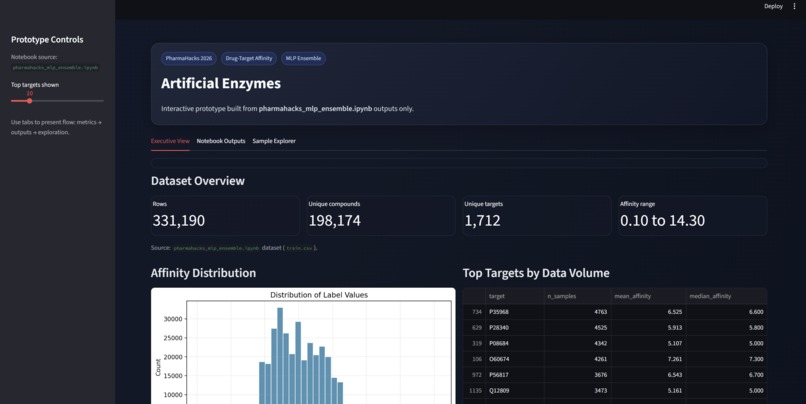Image resolution: width=806 pixels, height=404 pixels.
Task: Click n_samples value 3473
Action: coord(577,391)
